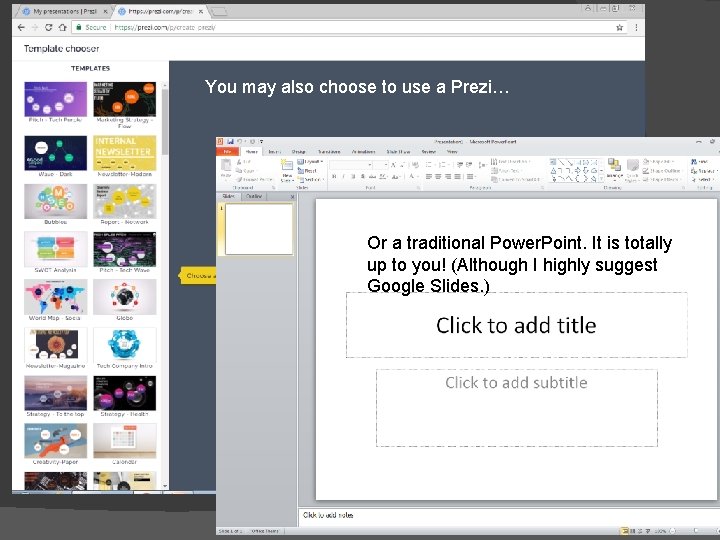This screenshot has width=720, height=540.
Task: Close the slides pane with X
Action: click(x=292, y=197)
